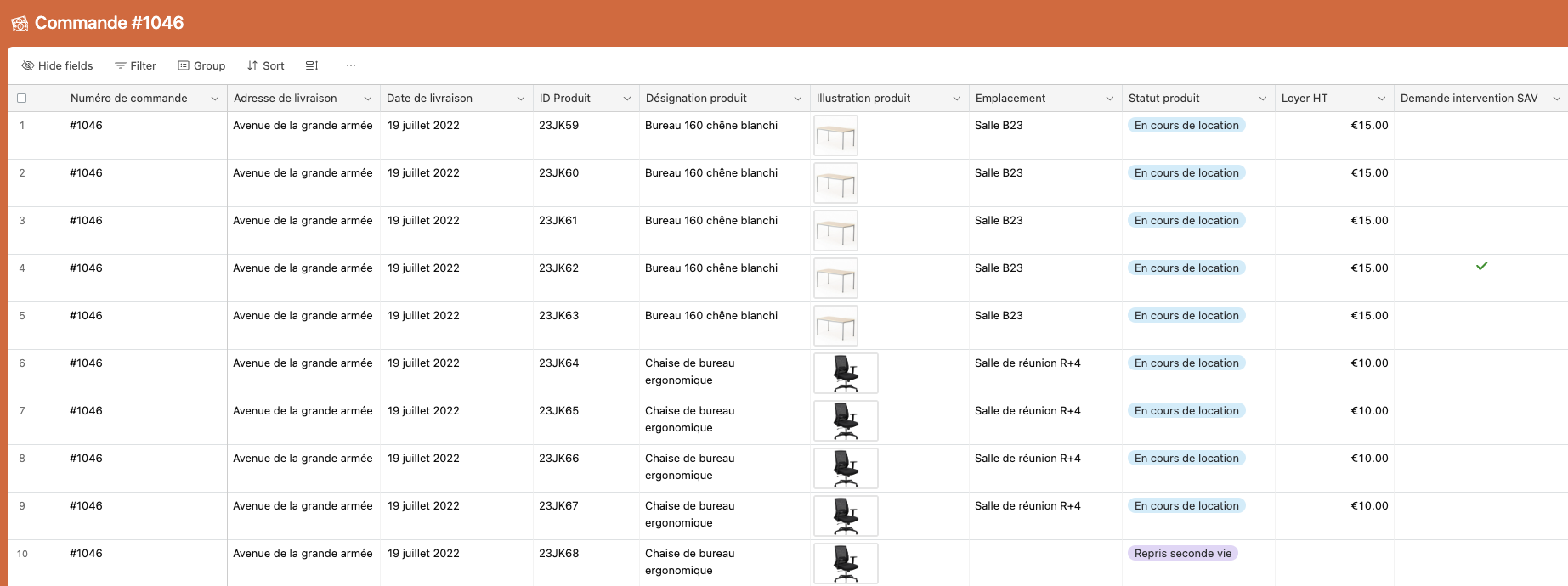Click the En cours de location tag in row 2
The height and width of the screenshot is (586, 1568).
pos(1186,173)
